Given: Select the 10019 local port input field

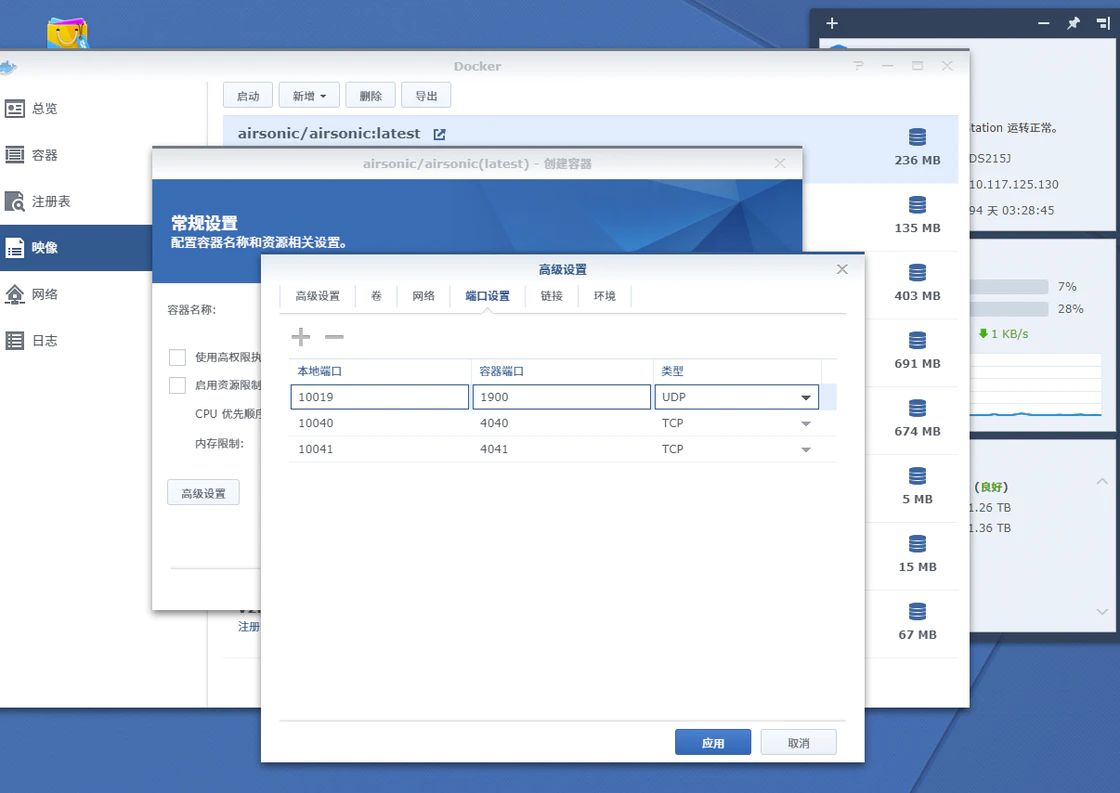Looking at the screenshot, I should (379, 396).
